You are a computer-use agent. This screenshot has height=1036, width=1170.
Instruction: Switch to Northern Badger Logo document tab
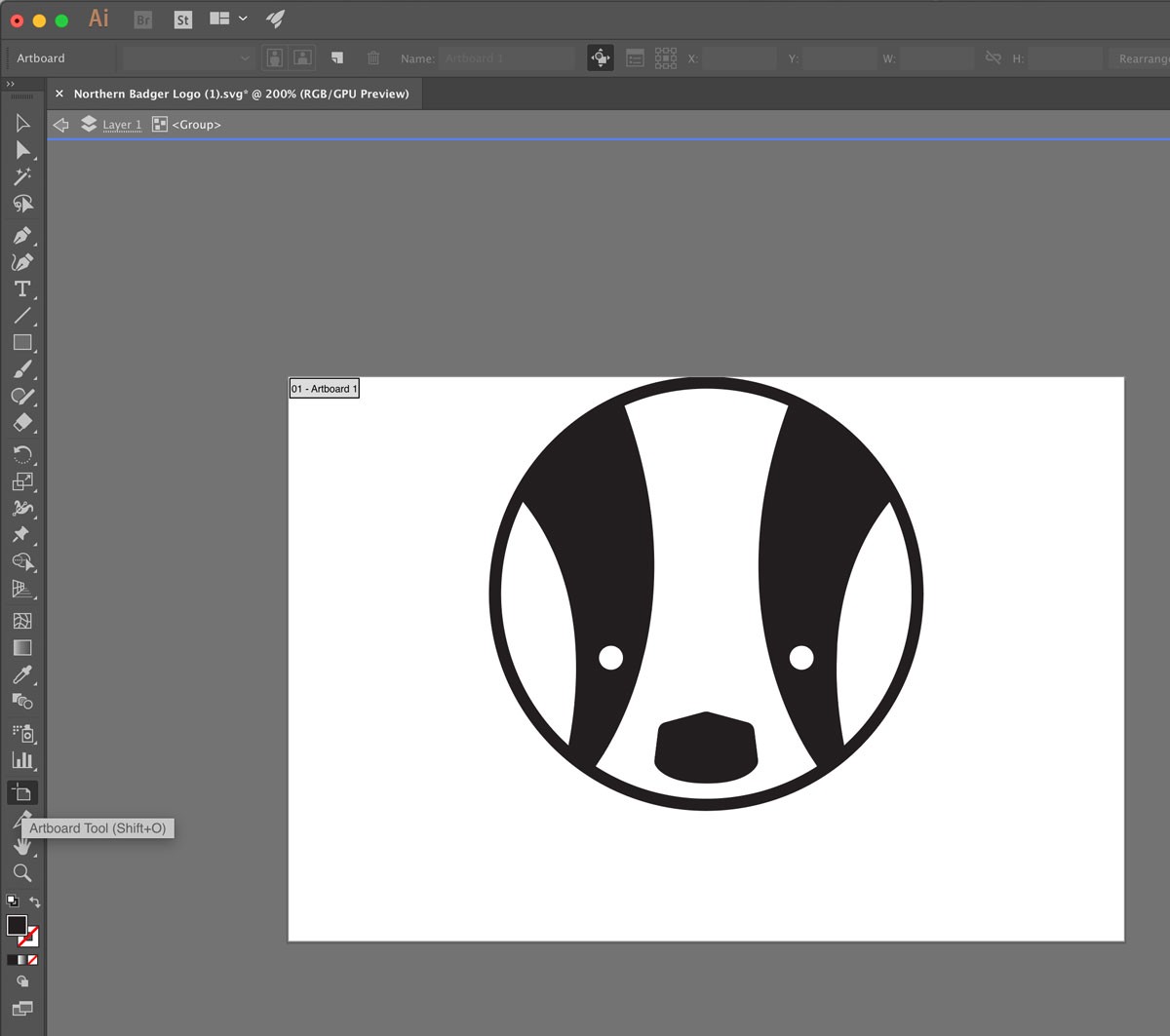[x=241, y=94]
